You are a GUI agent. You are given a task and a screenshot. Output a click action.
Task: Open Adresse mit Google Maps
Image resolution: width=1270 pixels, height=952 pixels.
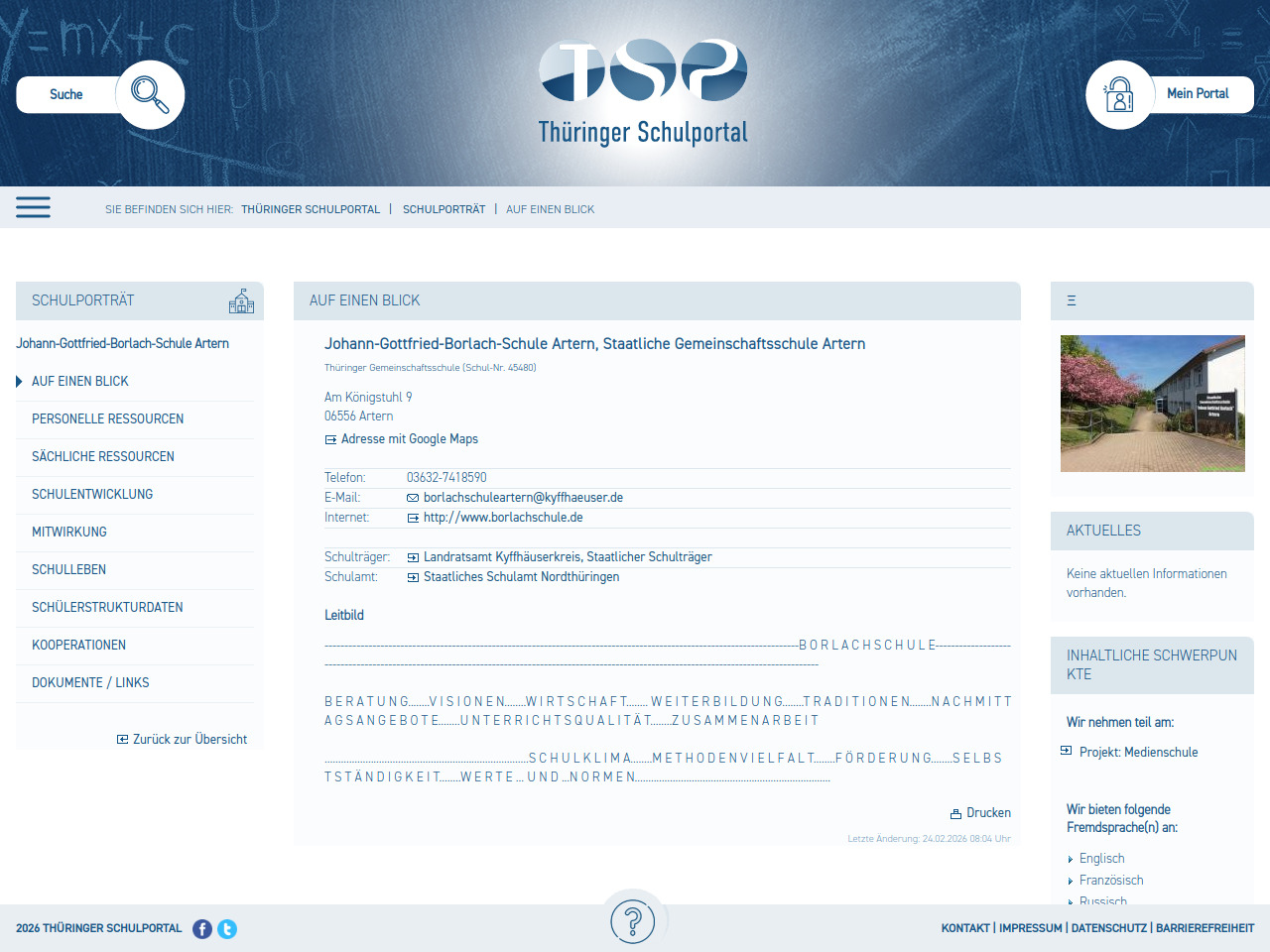coord(409,439)
